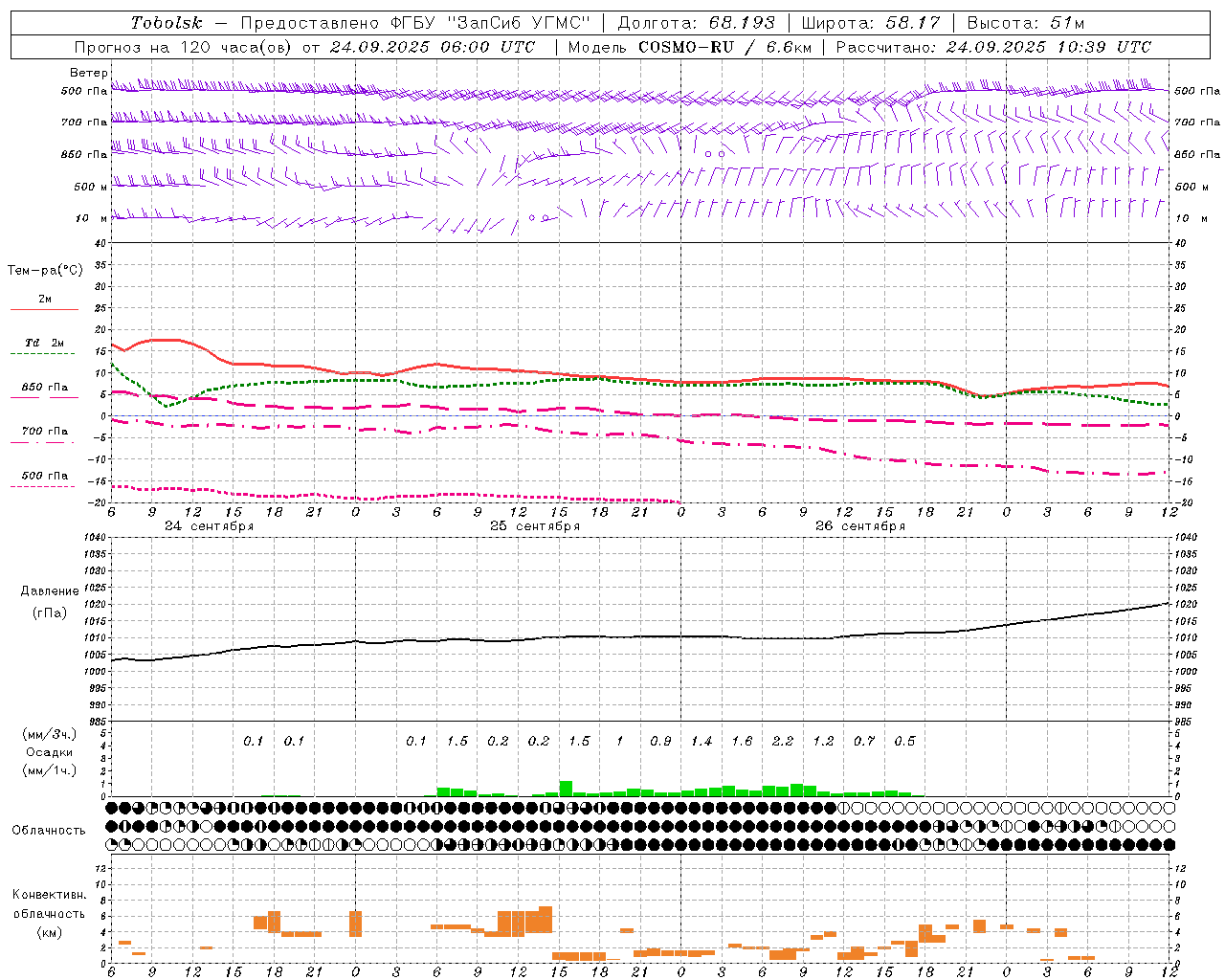The image size is (1225, 980).
Task: Click the '26 сентября' date label
Action: [x=860, y=526]
